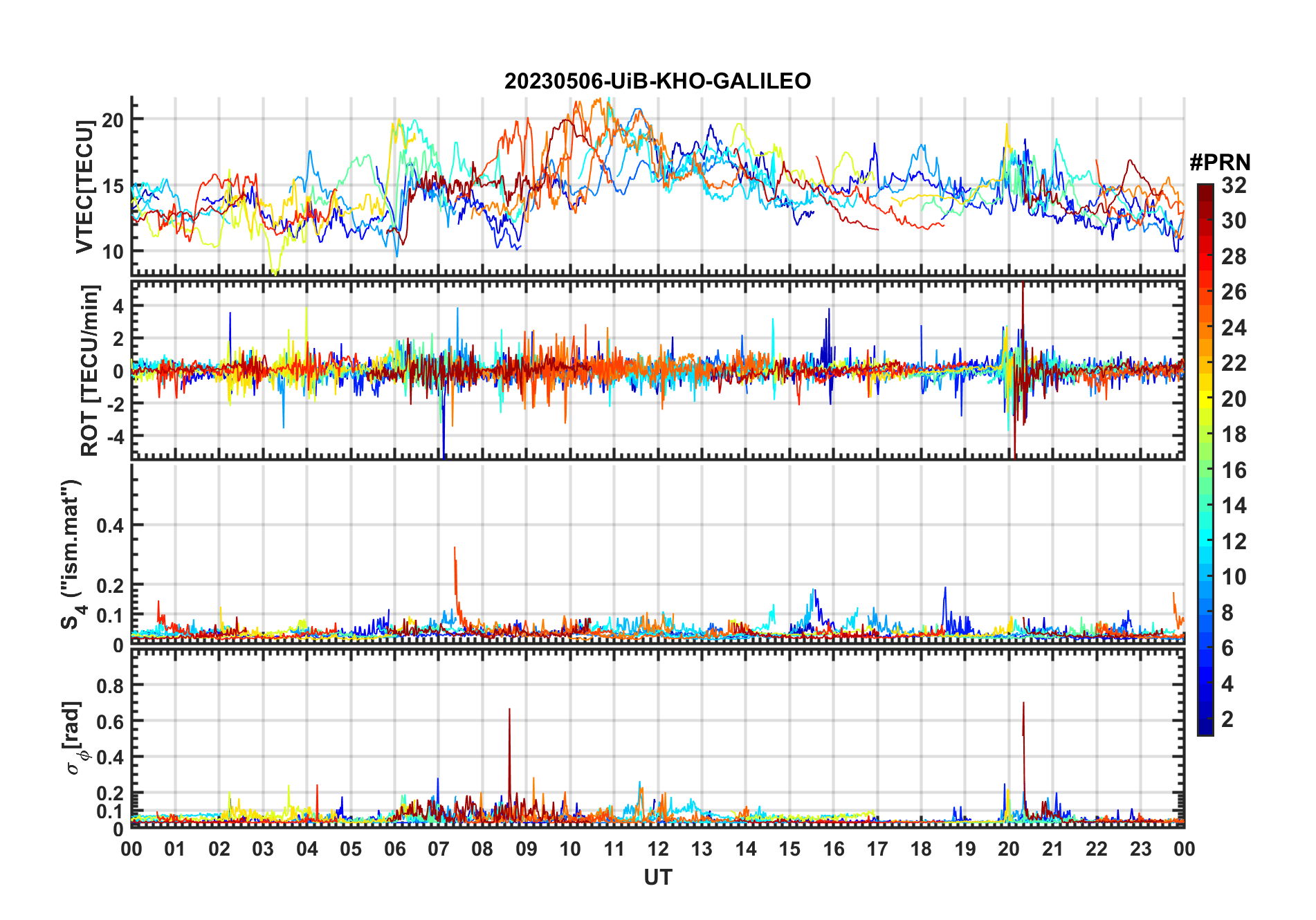Click the 0.8 tick on sigma-phi axis
1316x920 pixels.
pyautogui.click(x=111, y=686)
